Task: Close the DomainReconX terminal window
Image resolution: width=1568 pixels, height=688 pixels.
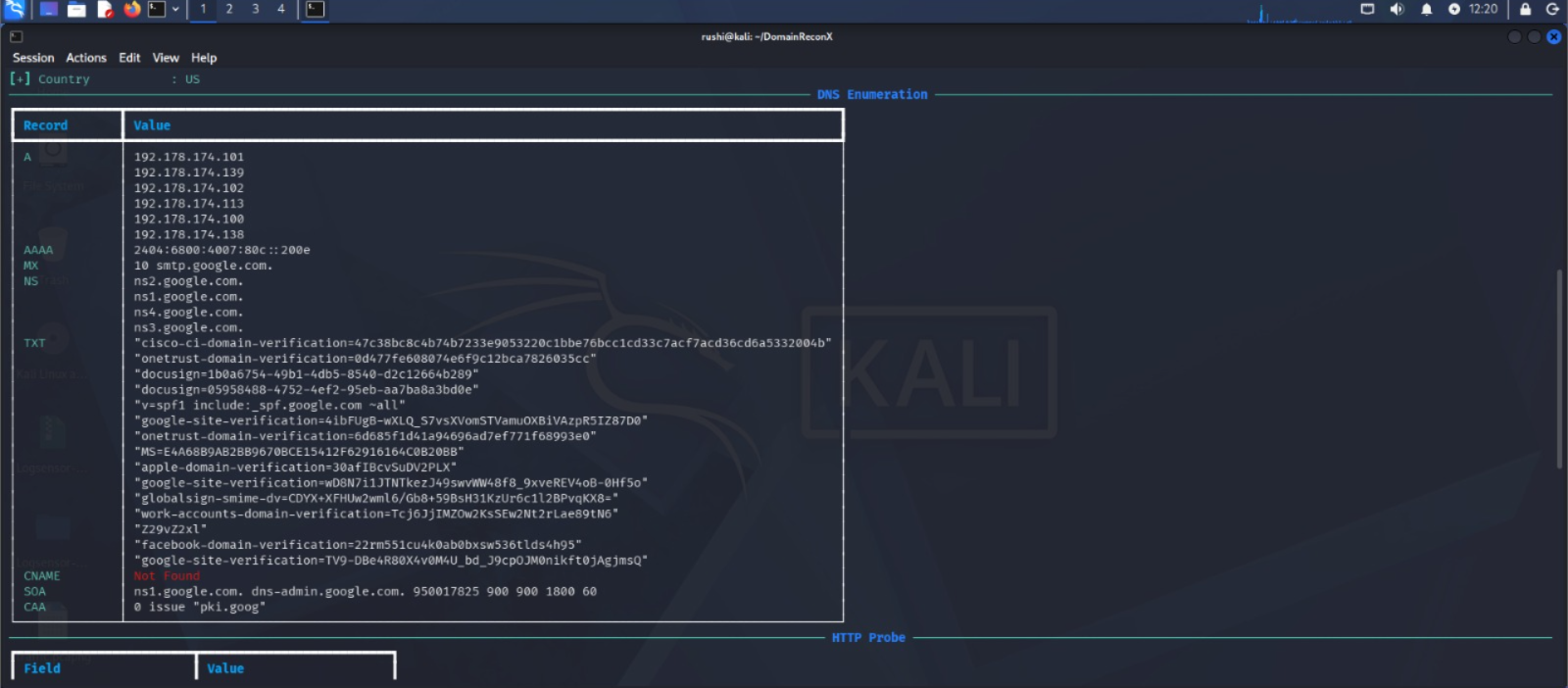Action: [x=1554, y=37]
